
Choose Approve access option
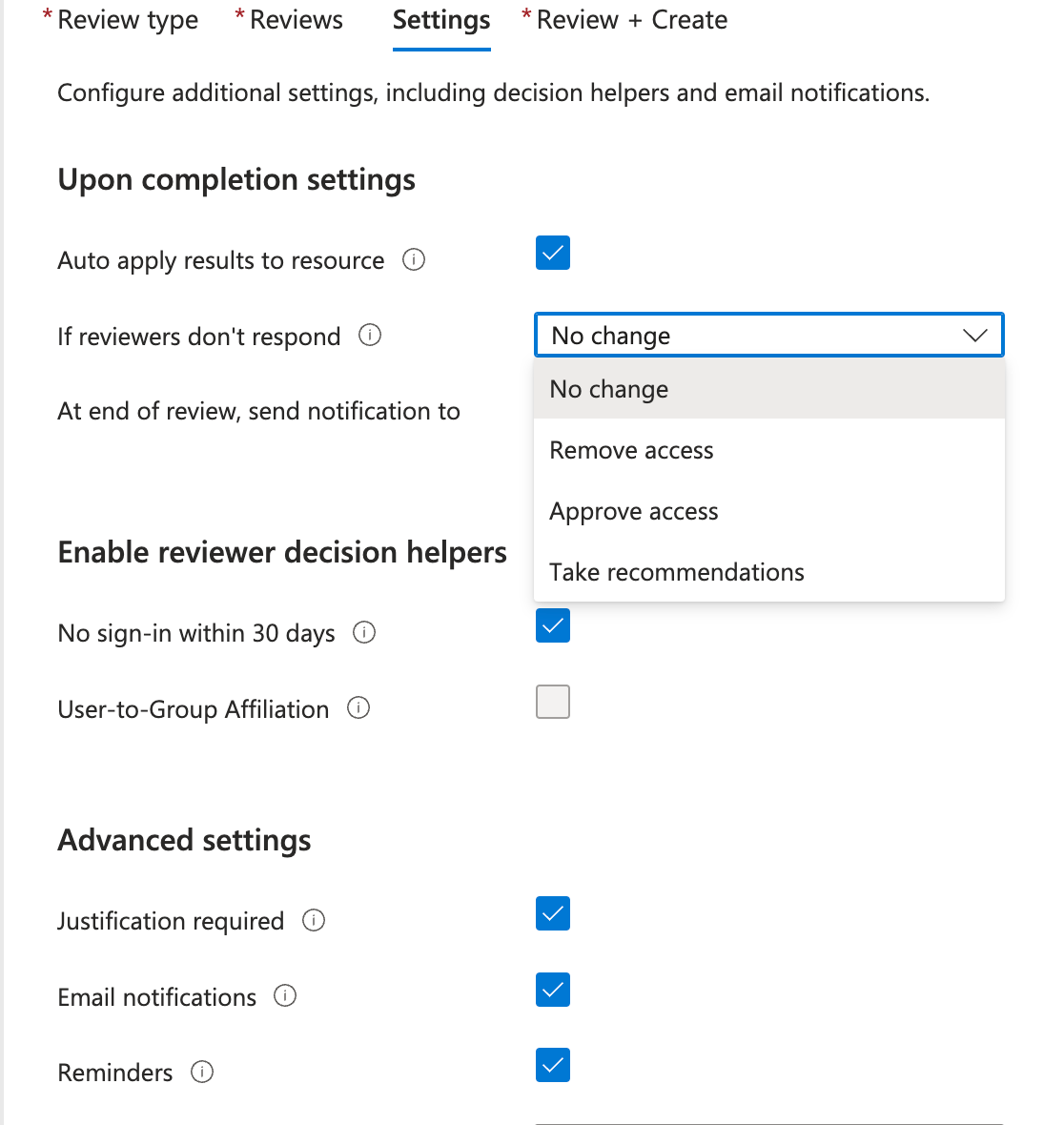point(634,511)
